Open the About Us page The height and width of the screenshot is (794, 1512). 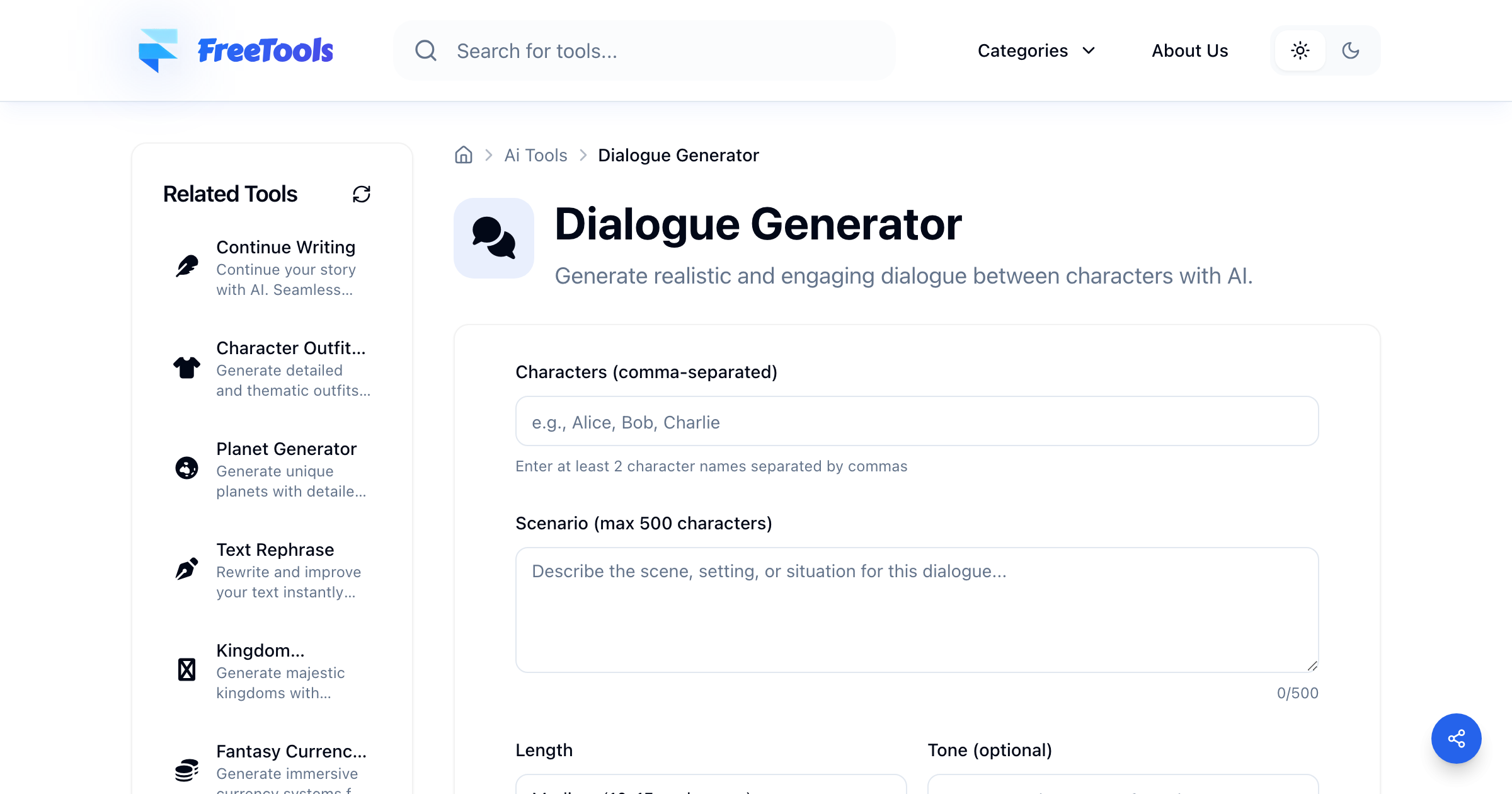coord(1190,50)
